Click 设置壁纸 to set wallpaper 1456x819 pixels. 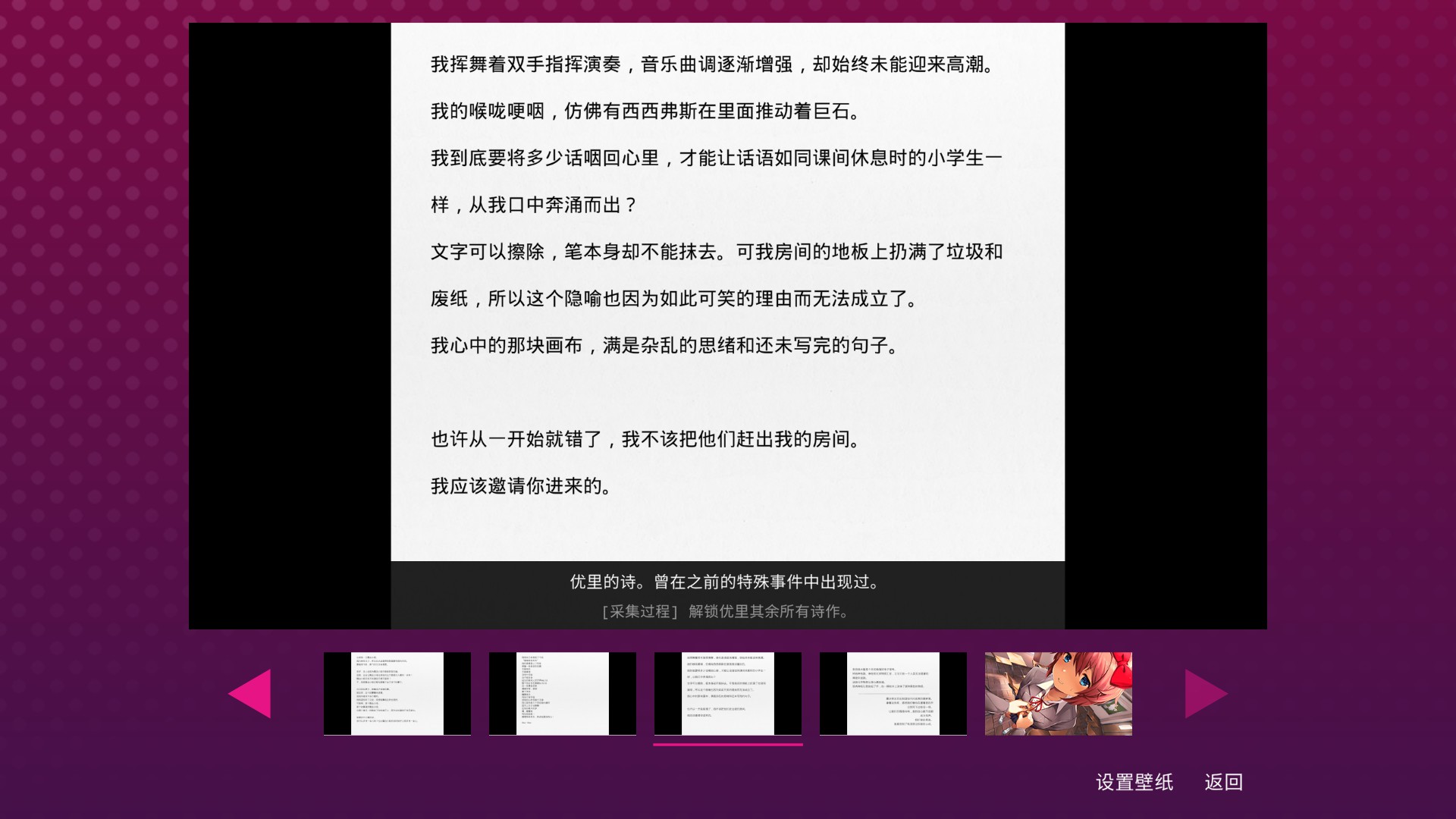1134,782
